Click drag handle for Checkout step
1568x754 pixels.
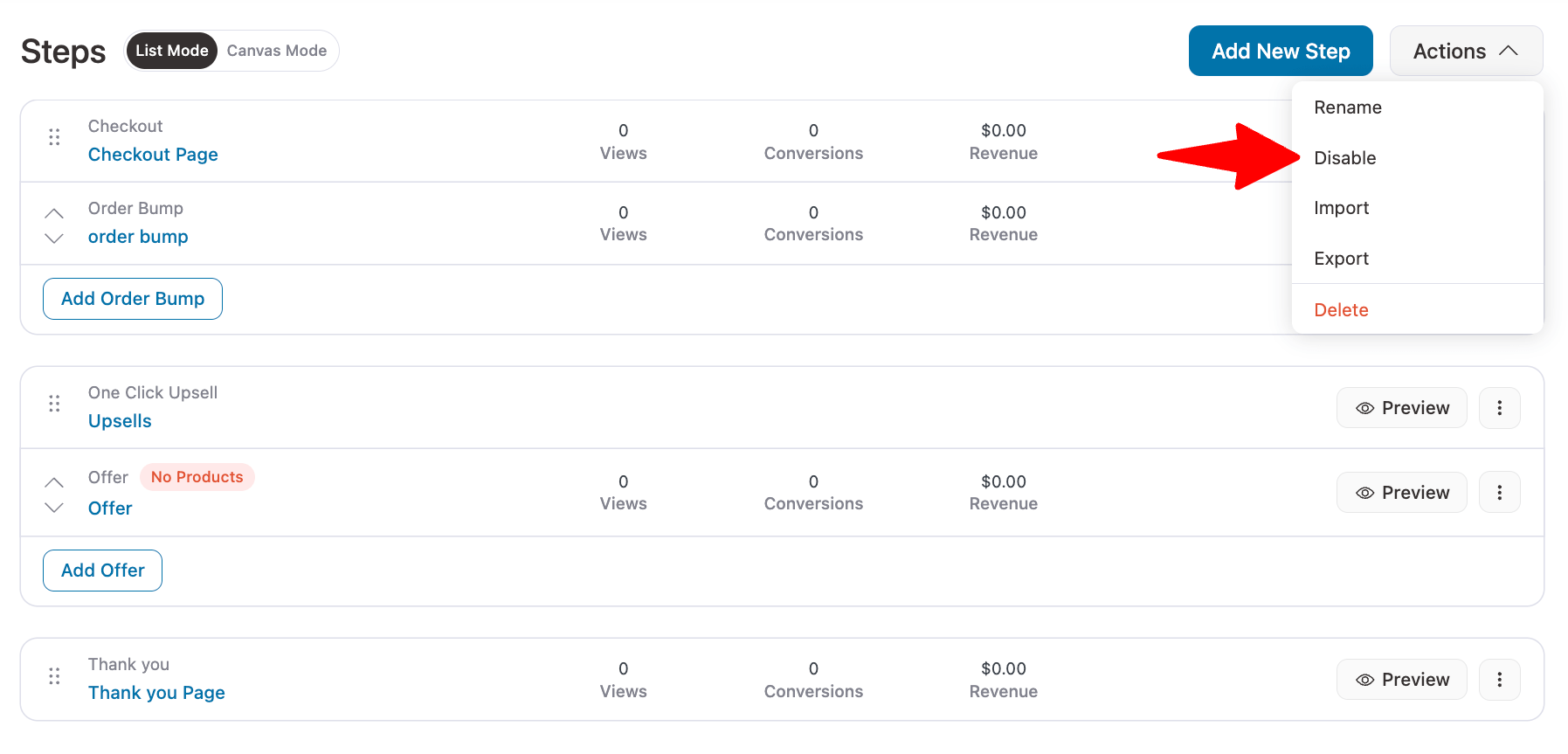[x=54, y=137]
